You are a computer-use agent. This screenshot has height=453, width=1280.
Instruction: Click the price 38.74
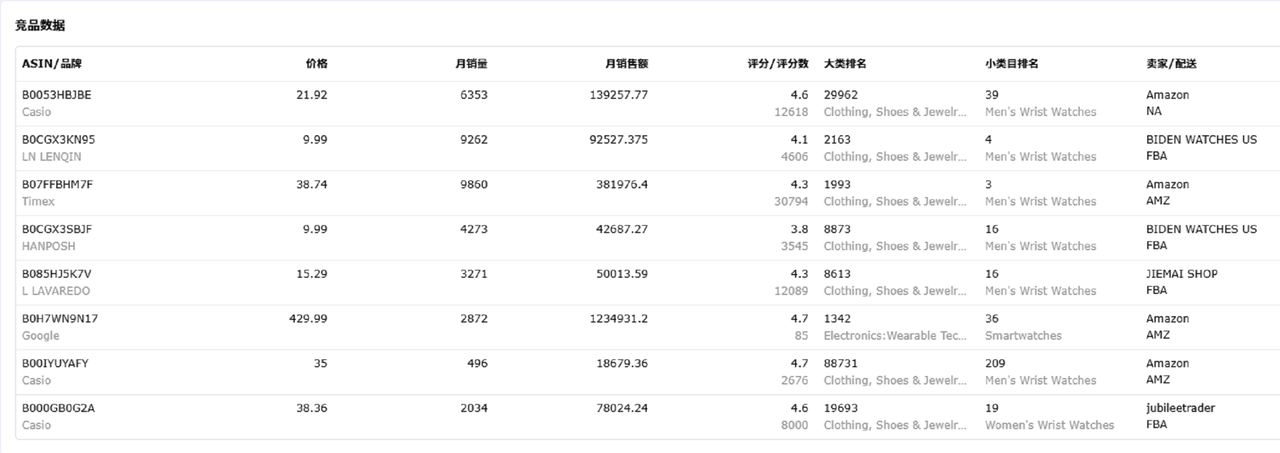[x=312, y=185]
